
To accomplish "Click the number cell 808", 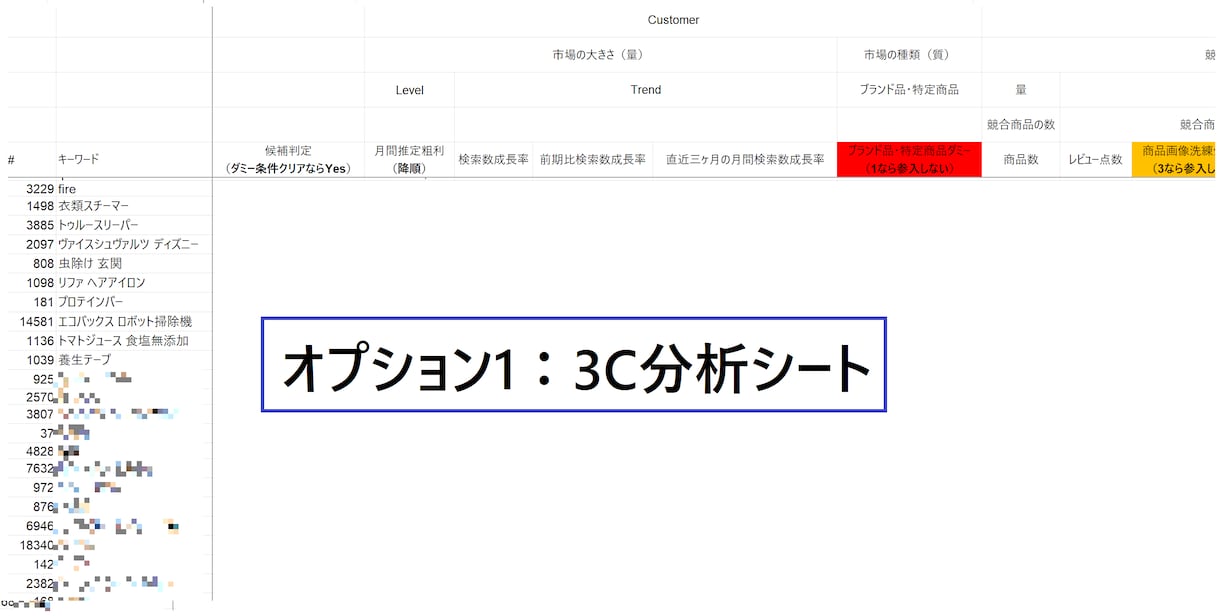I will coord(32,264).
